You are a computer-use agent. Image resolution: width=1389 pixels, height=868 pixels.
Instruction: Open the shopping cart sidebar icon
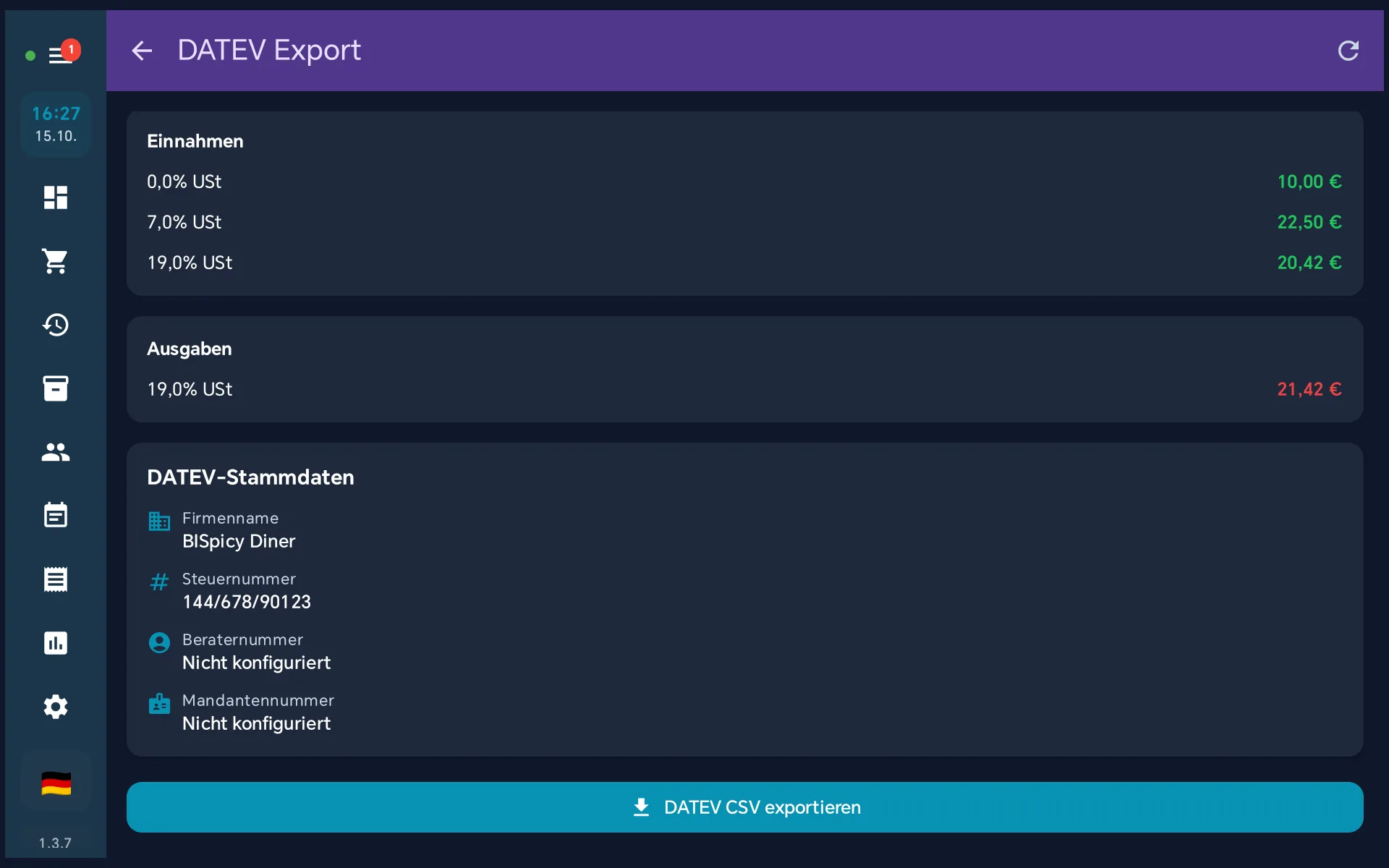click(x=56, y=261)
